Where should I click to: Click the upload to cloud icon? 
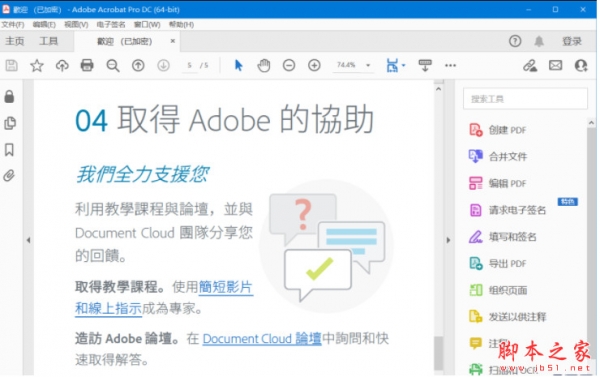click(62, 65)
